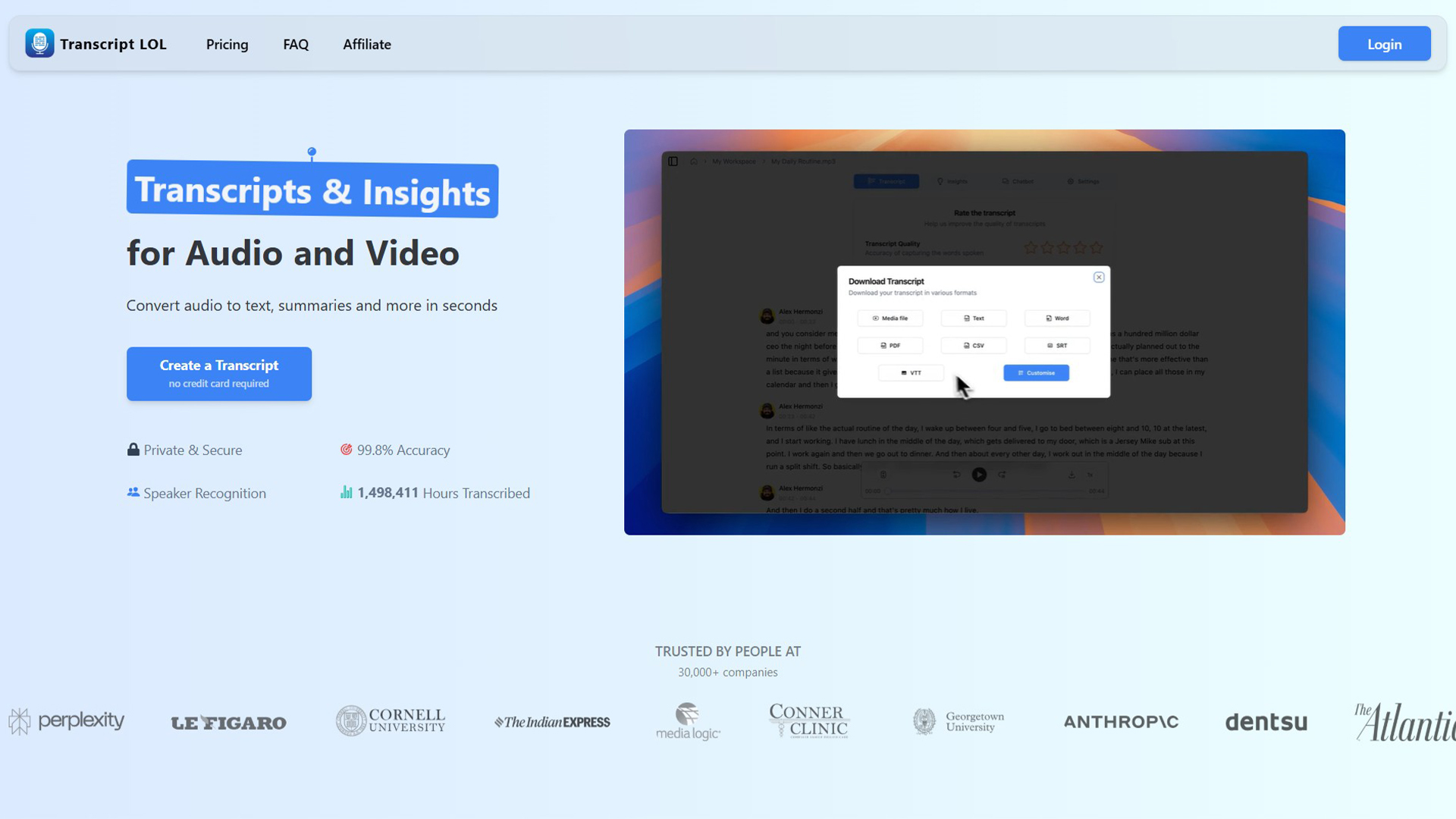1456x819 pixels.
Task: Click the sidebar toggle icon in preview
Action: click(x=673, y=162)
